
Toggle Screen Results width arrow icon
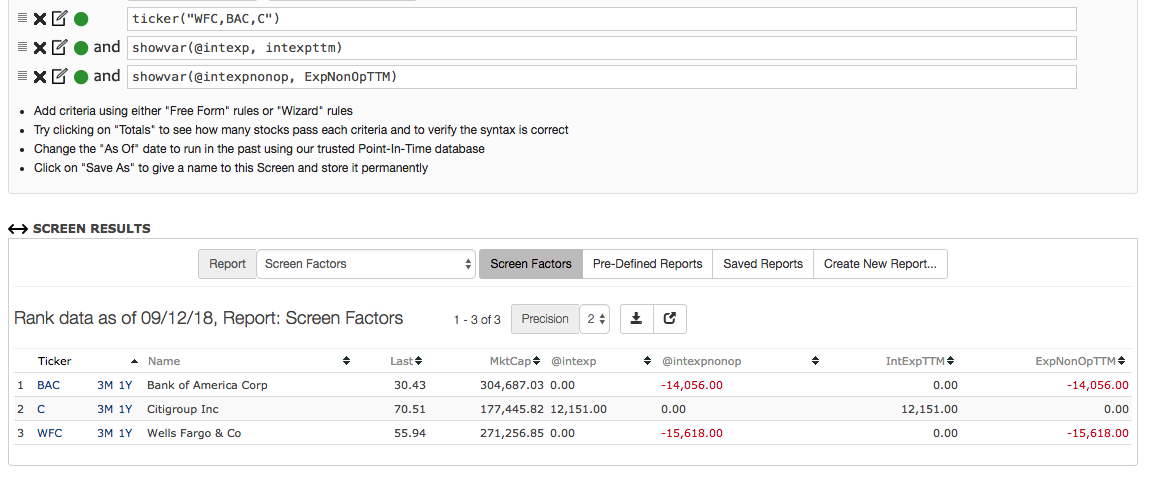pos(18,229)
